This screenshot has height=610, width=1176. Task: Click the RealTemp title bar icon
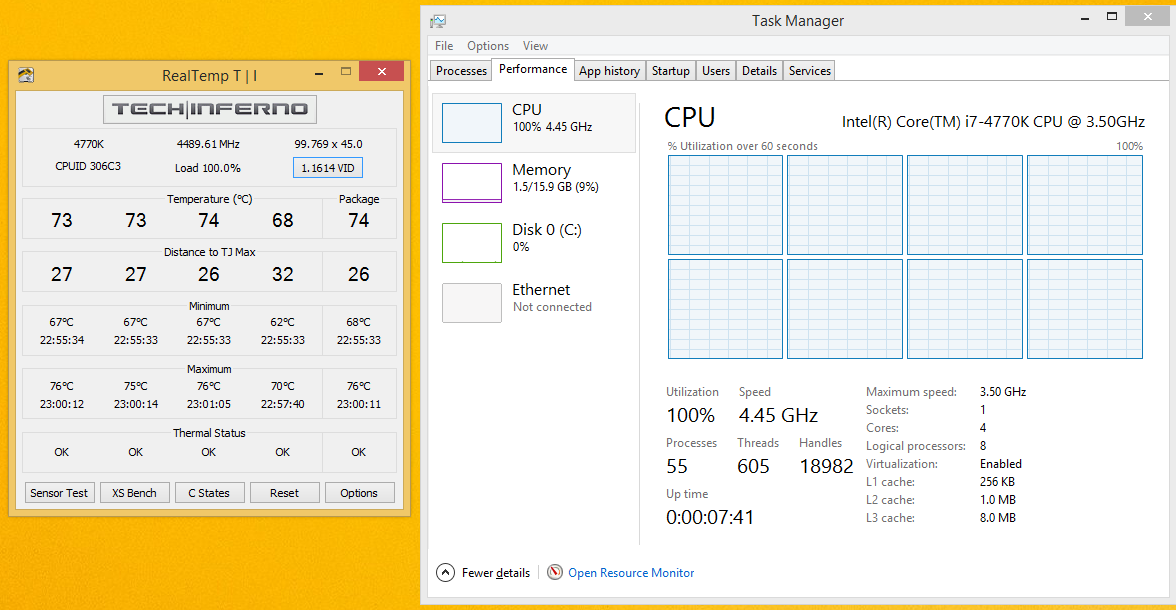coord(26,75)
